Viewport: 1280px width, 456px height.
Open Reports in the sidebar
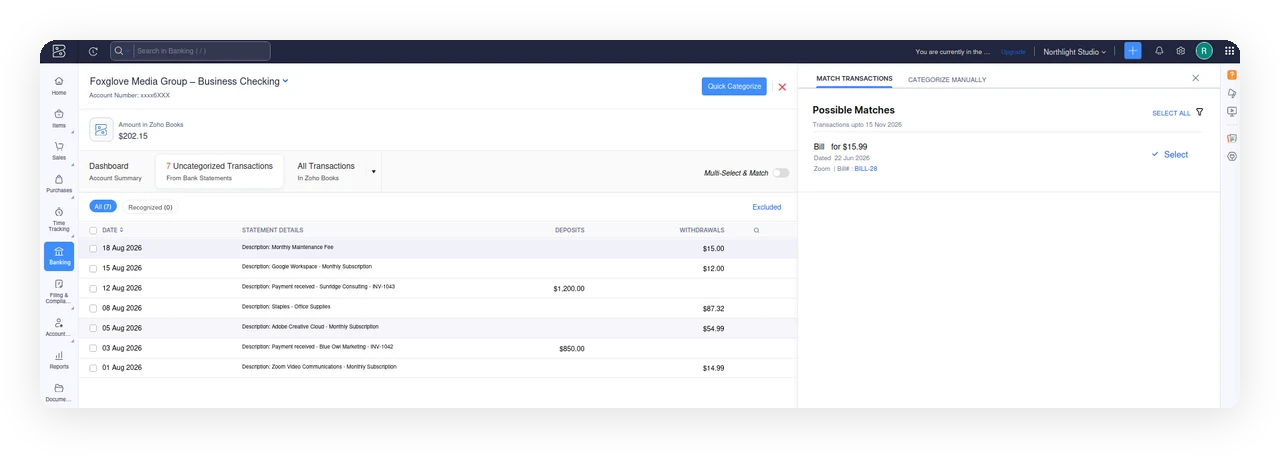[x=59, y=360]
